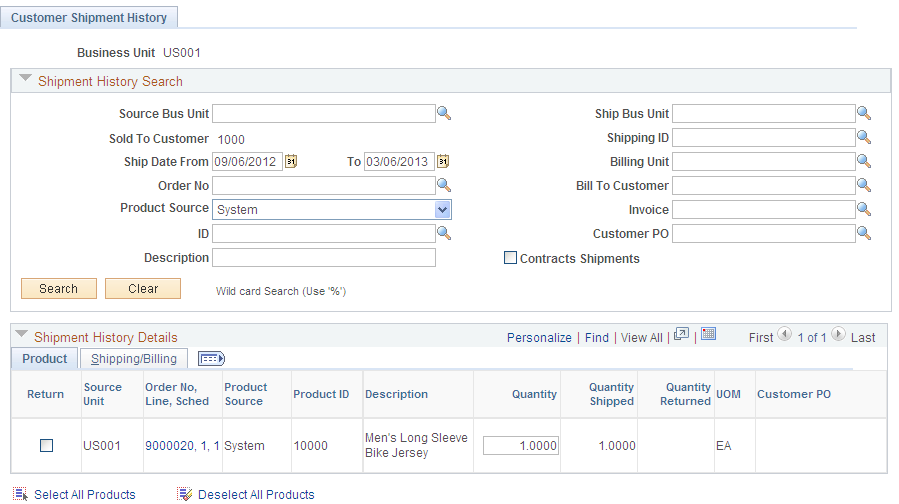The image size is (899, 504).
Task: Click the View All link
Action: (642, 338)
